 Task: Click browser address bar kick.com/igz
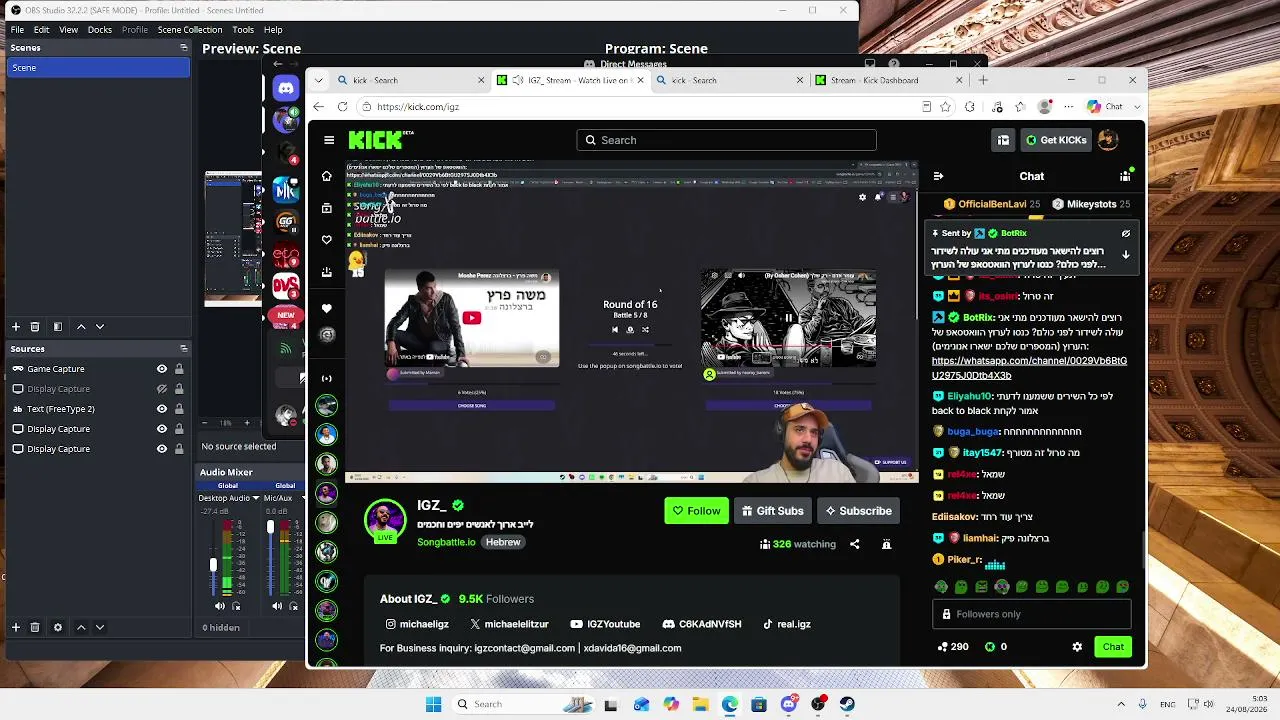[640, 107]
